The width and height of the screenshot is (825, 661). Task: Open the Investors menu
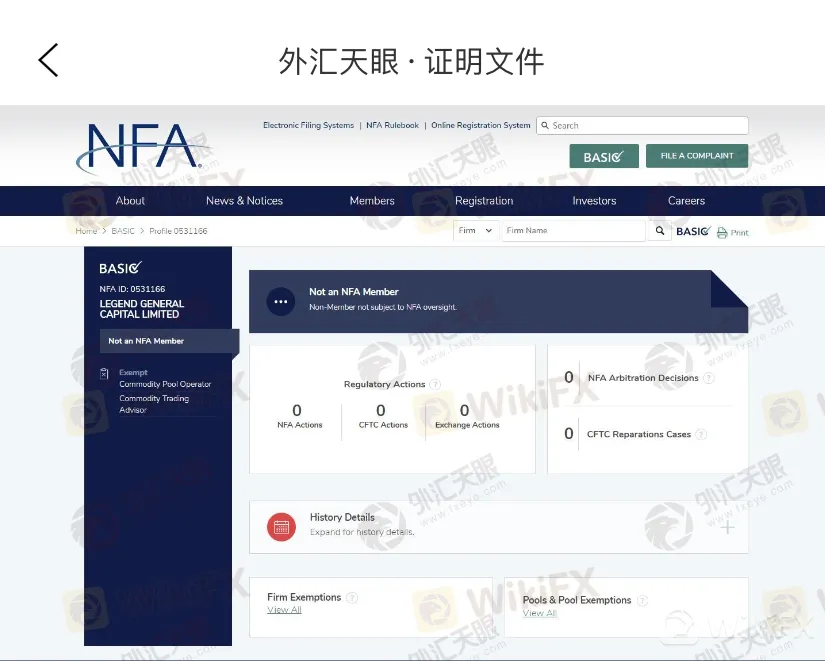tap(594, 201)
